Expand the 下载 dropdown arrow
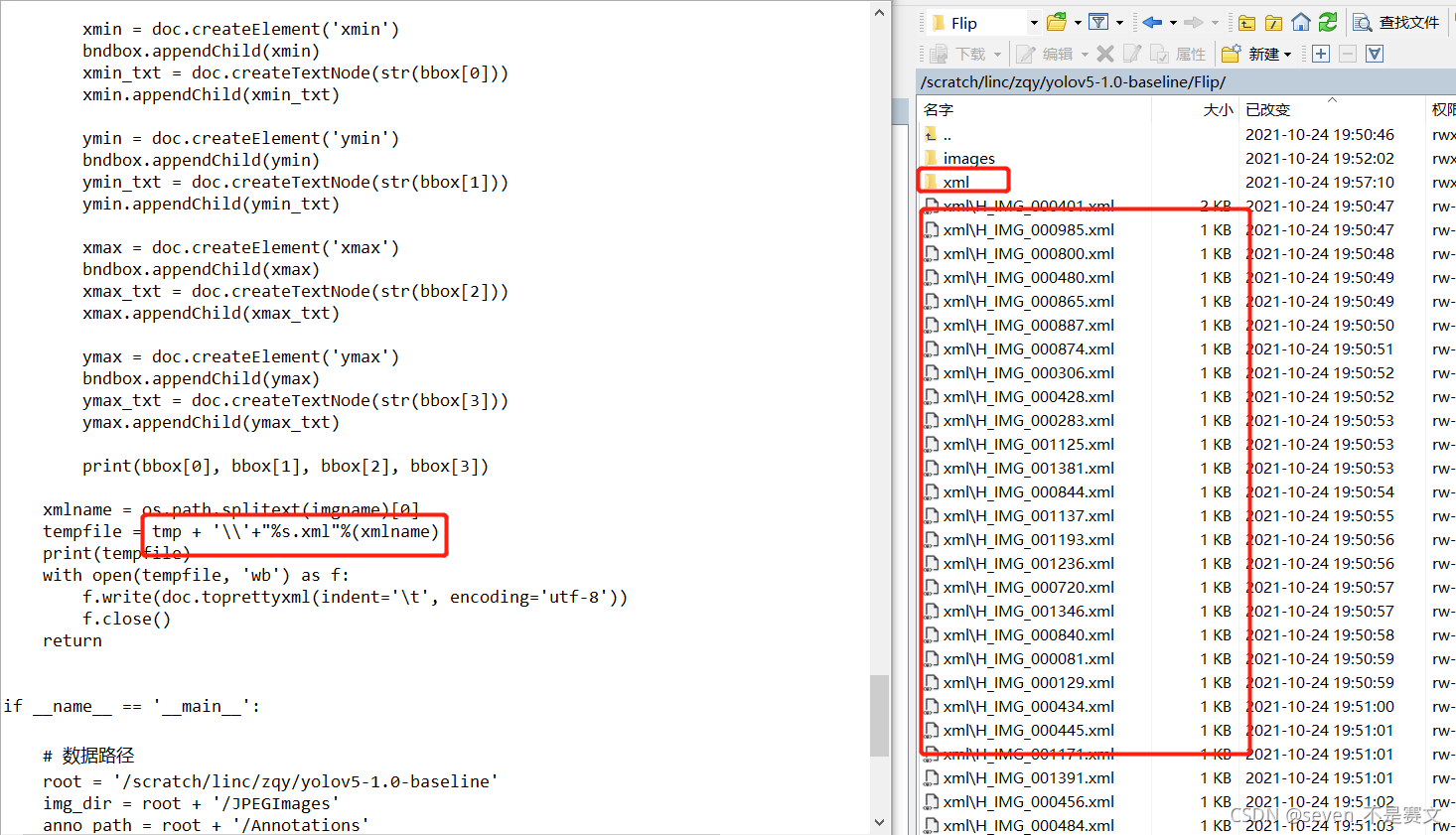 (997, 54)
